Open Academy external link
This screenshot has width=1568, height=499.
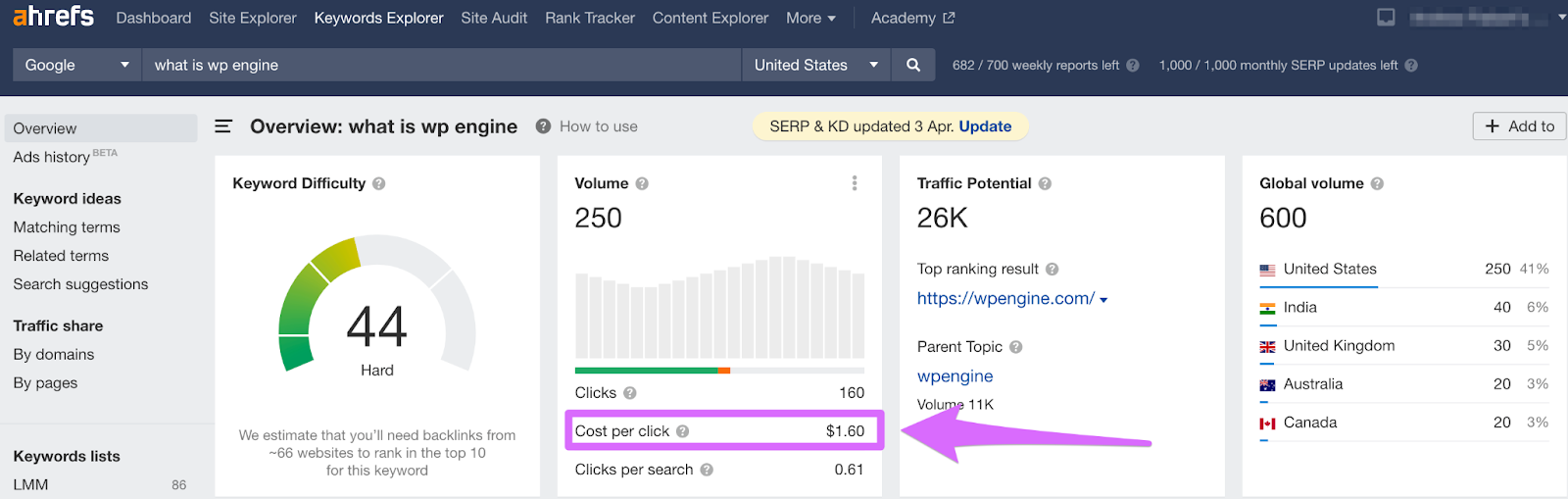click(x=912, y=18)
